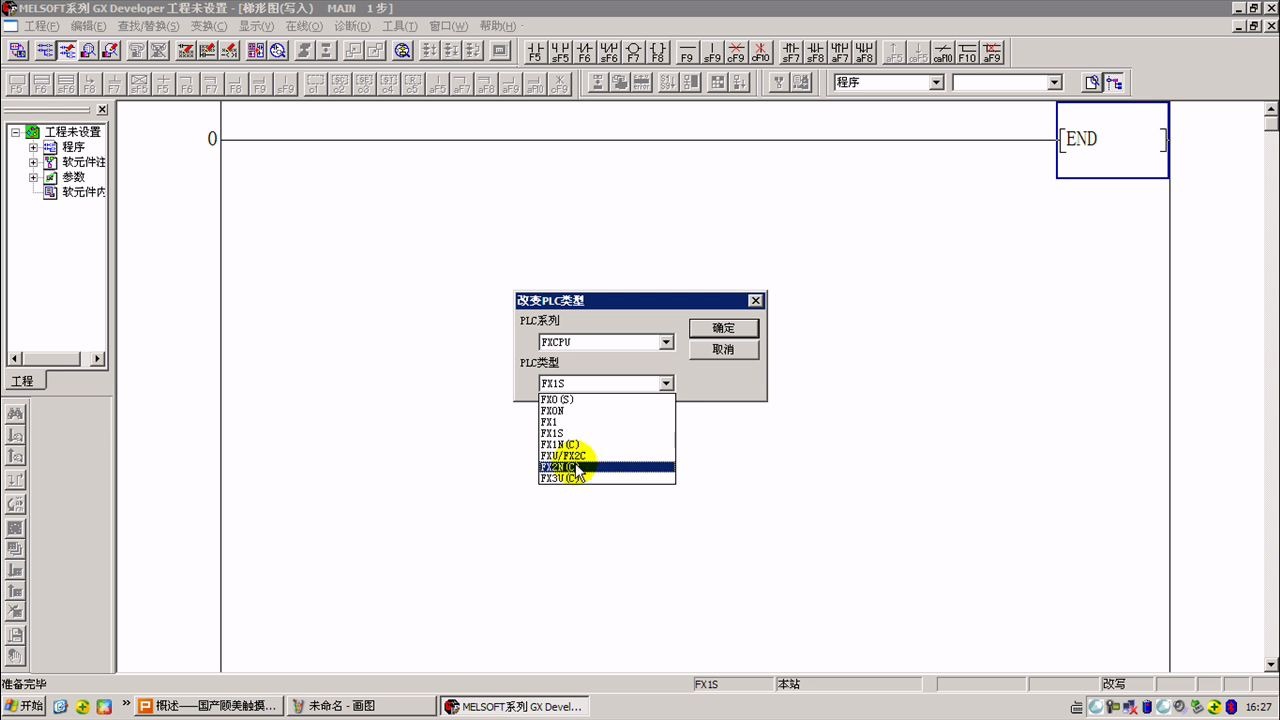The width and height of the screenshot is (1280, 720).
Task: Click the aF9 delete line icon
Action: tap(992, 51)
